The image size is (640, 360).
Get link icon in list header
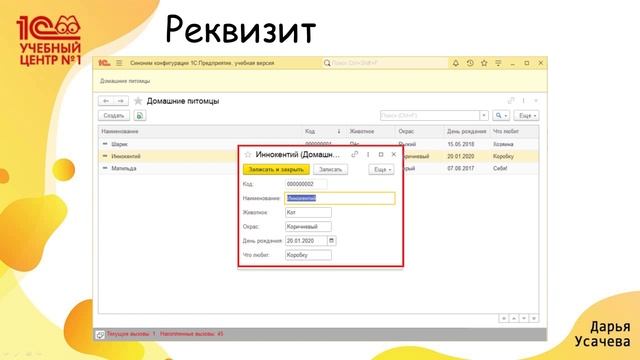(x=511, y=100)
